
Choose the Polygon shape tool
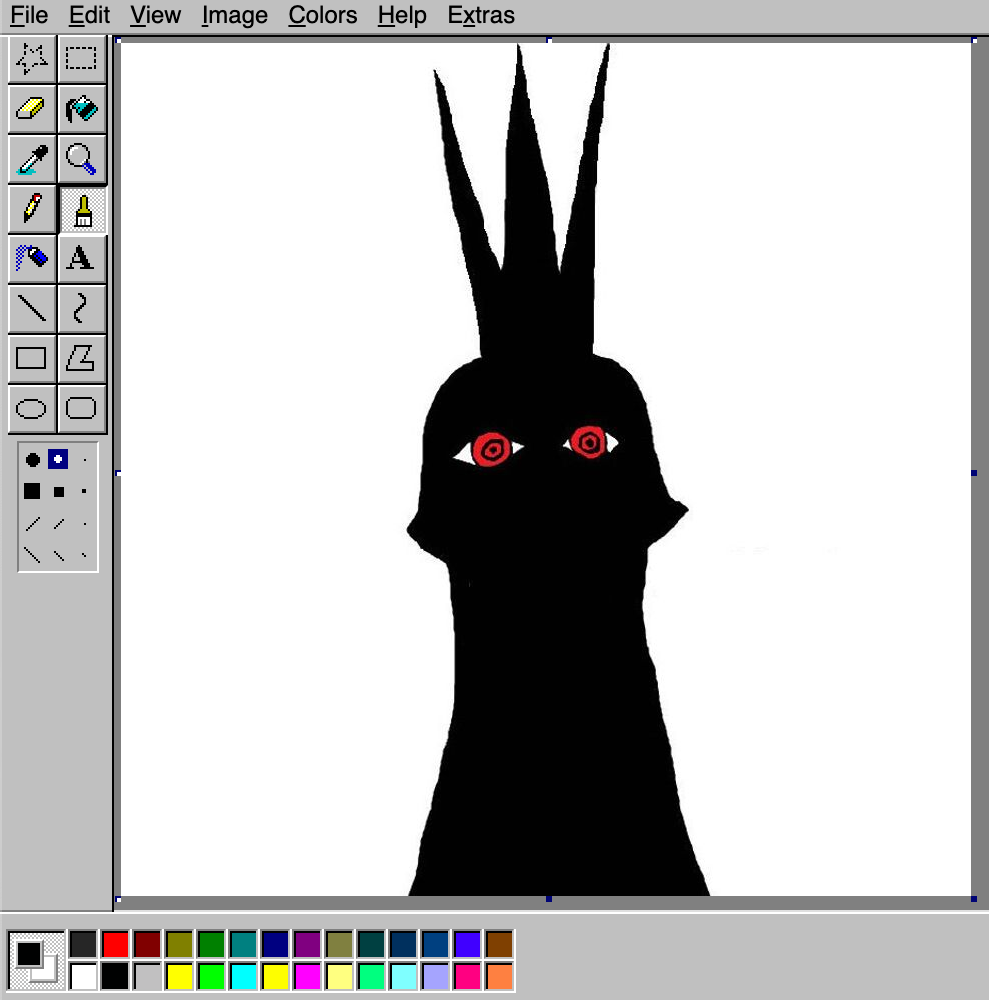[x=81, y=357]
